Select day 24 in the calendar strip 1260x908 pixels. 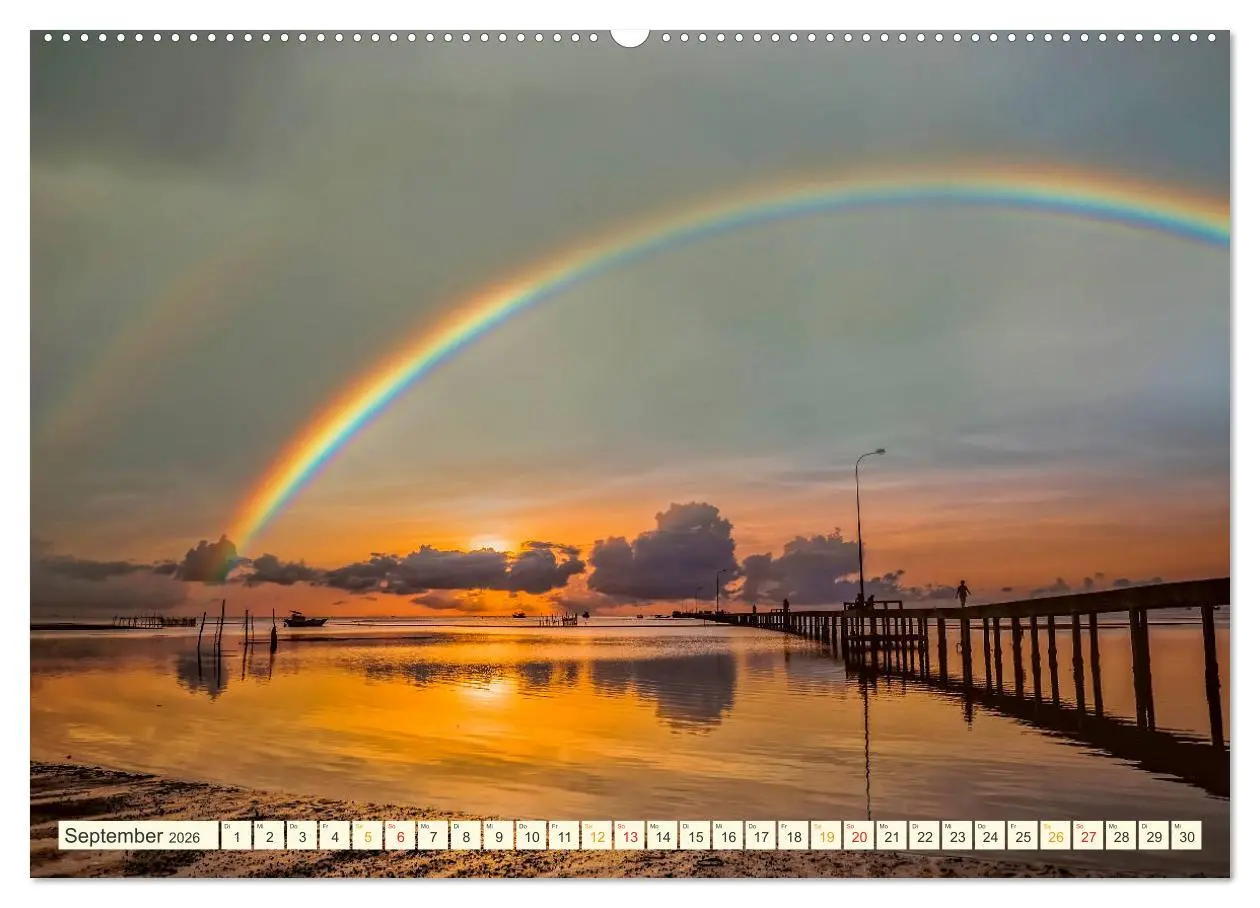(x=990, y=836)
